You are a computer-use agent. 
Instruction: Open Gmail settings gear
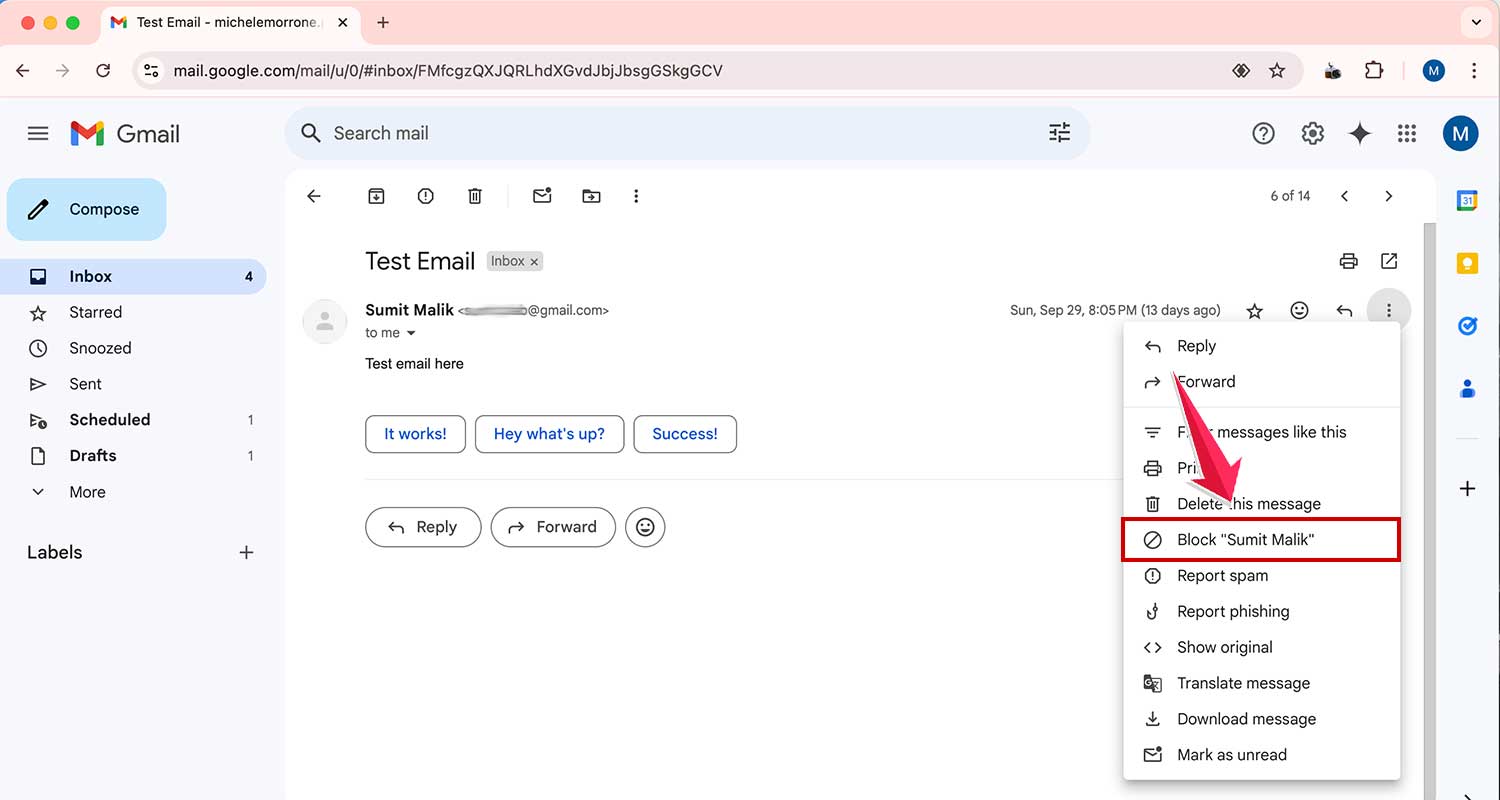[x=1313, y=133]
